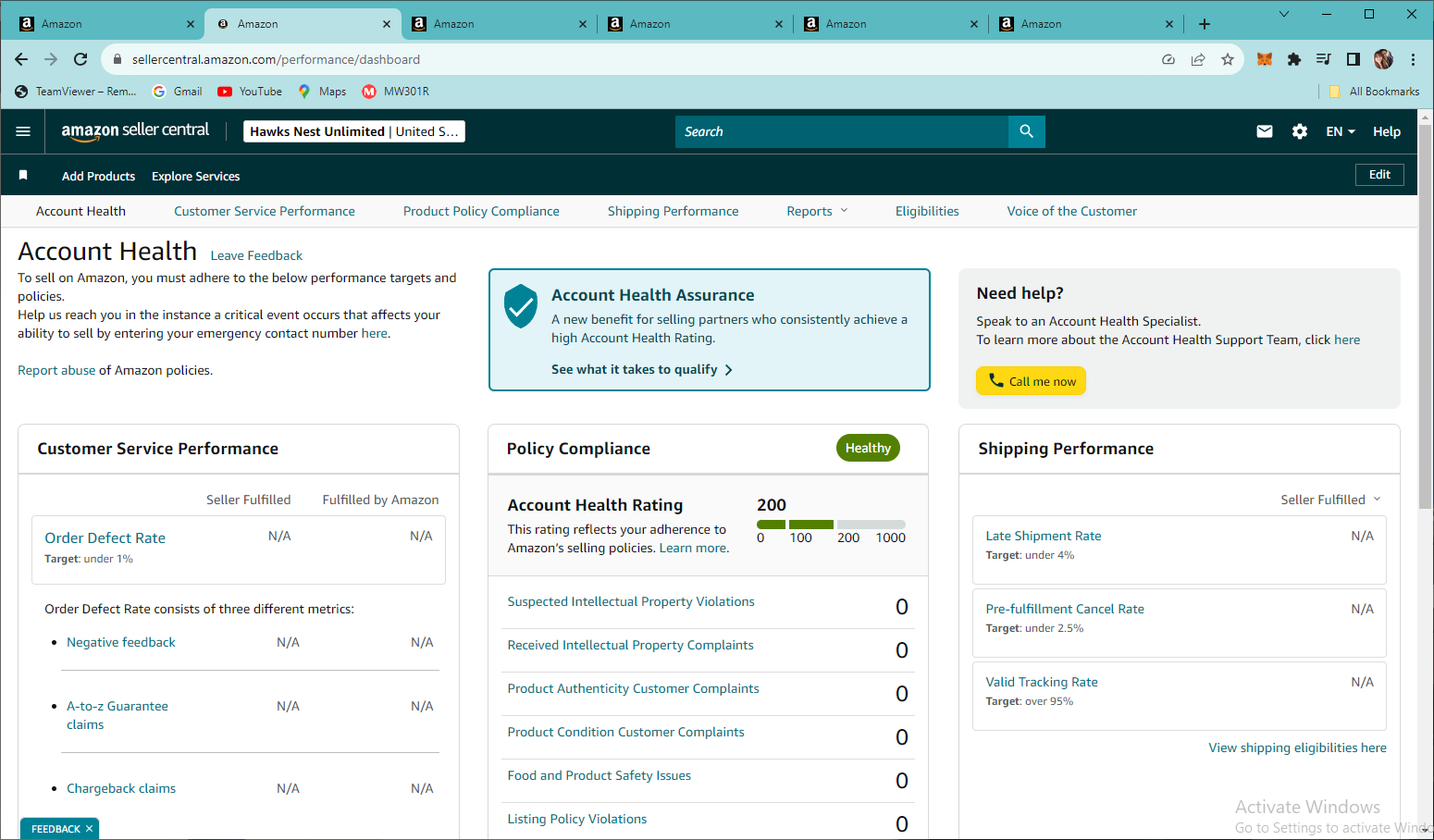Open the Seller Central hamburger menu

tap(23, 131)
